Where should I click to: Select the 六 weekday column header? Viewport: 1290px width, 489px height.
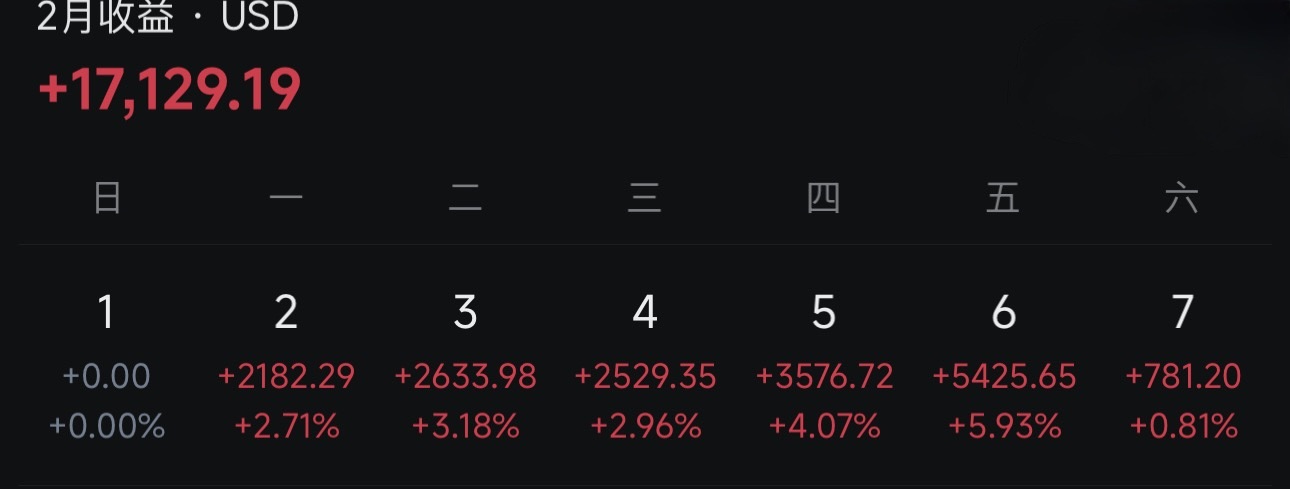click(1182, 199)
